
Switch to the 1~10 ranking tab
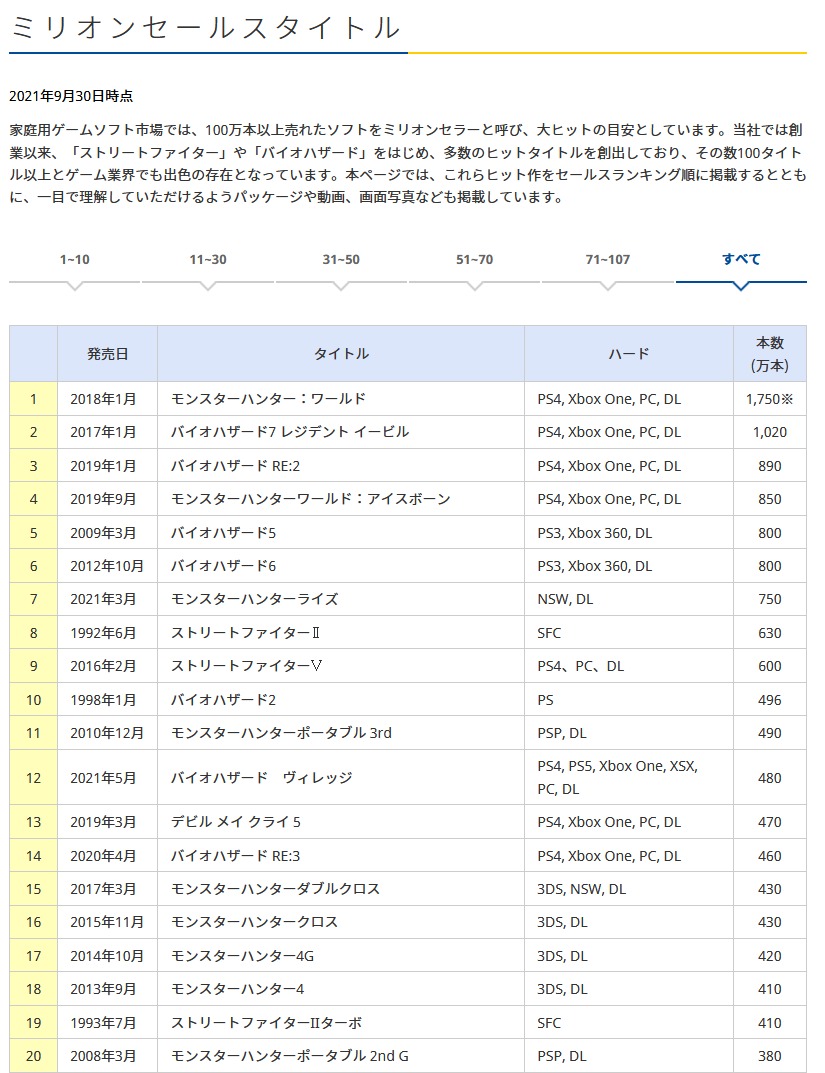tap(75, 259)
